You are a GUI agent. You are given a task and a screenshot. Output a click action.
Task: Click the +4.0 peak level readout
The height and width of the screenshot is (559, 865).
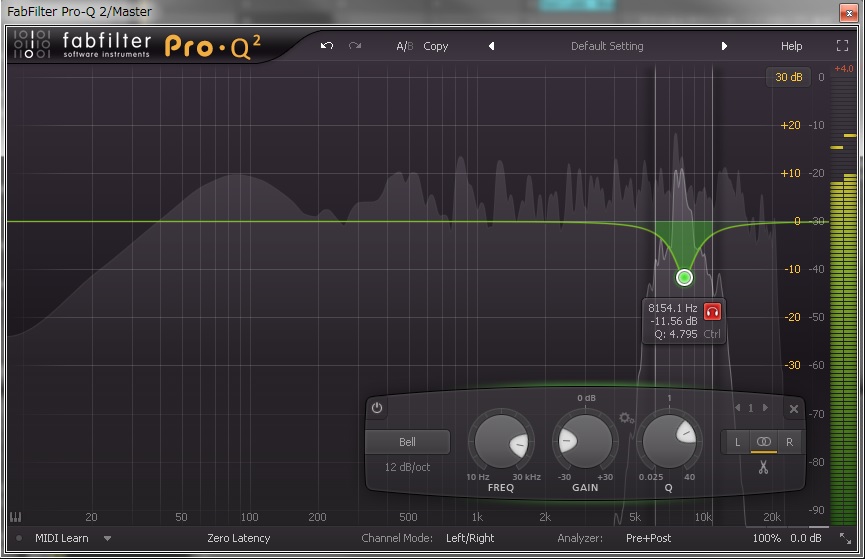[x=843, y=69]
